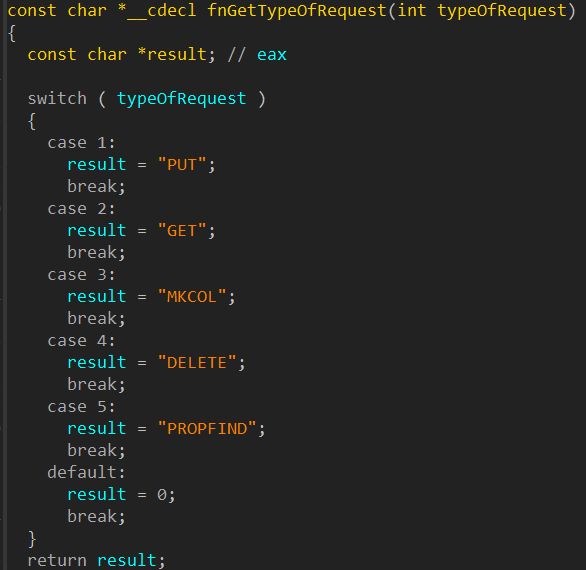Click the switch keyword
The height and width of the screenshot is (570, 586).
(x=57, y=99)
